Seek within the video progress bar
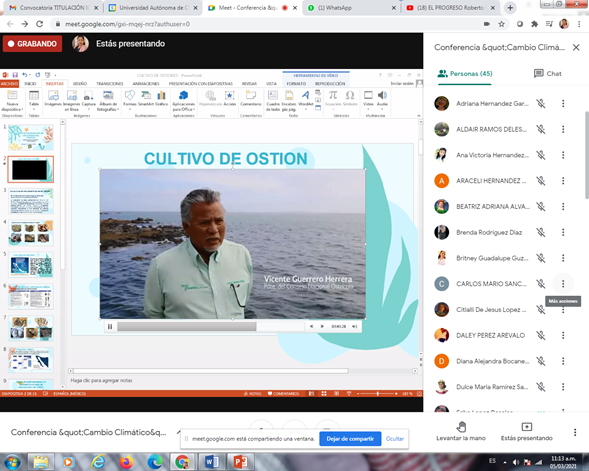The width and height of the screenshot is (589, 471). coord(210,326)
